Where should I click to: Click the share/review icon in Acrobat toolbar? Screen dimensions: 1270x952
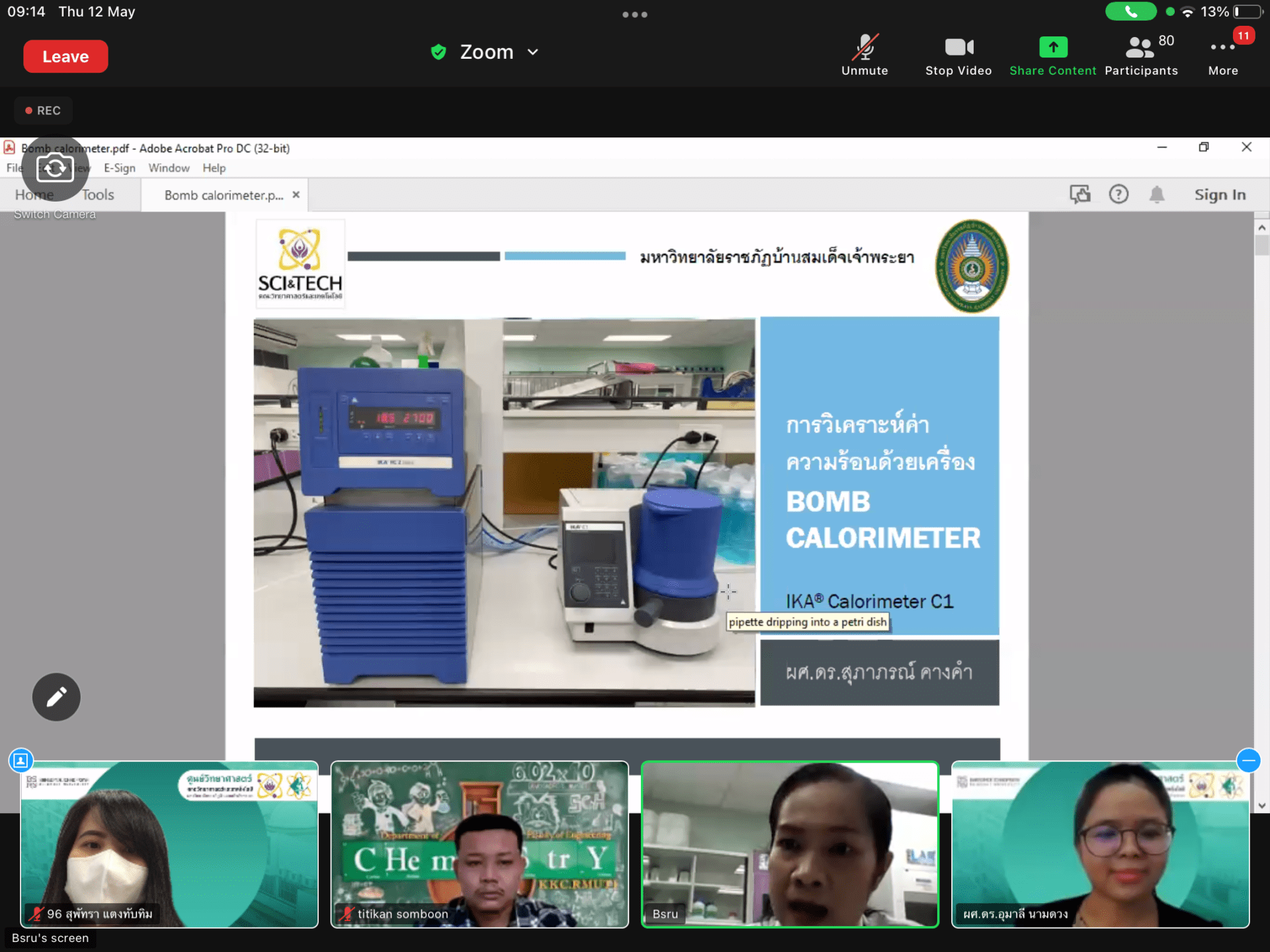tap(1079, 194)
